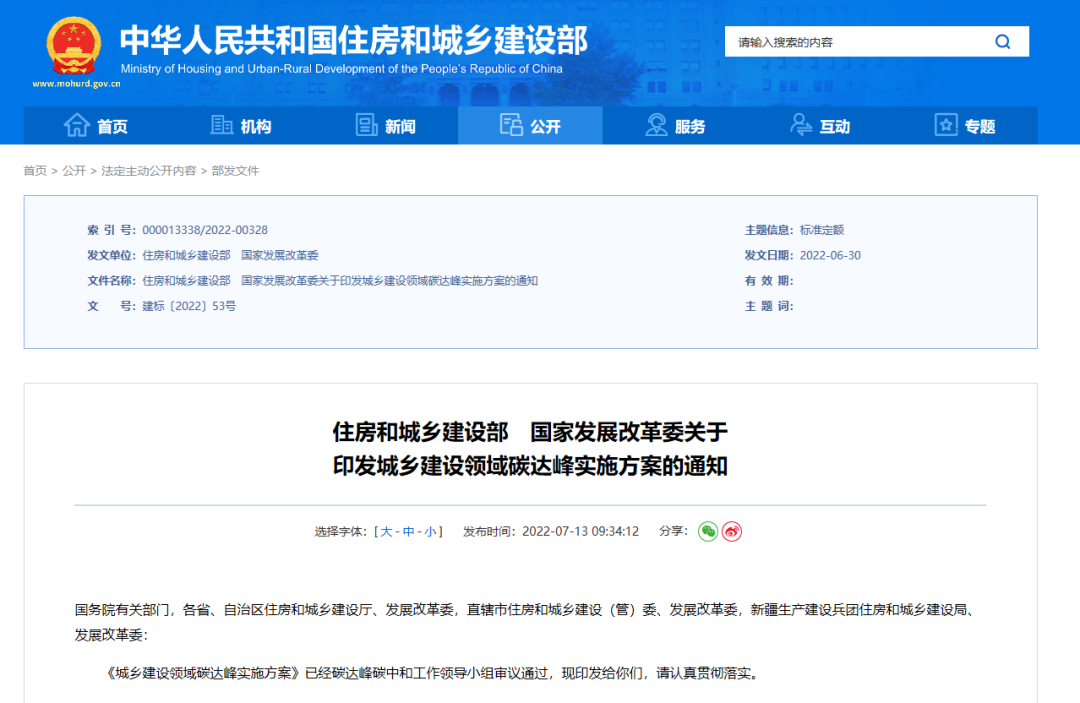
Task: Open the 服务 navigation tab
Action: 675,125
